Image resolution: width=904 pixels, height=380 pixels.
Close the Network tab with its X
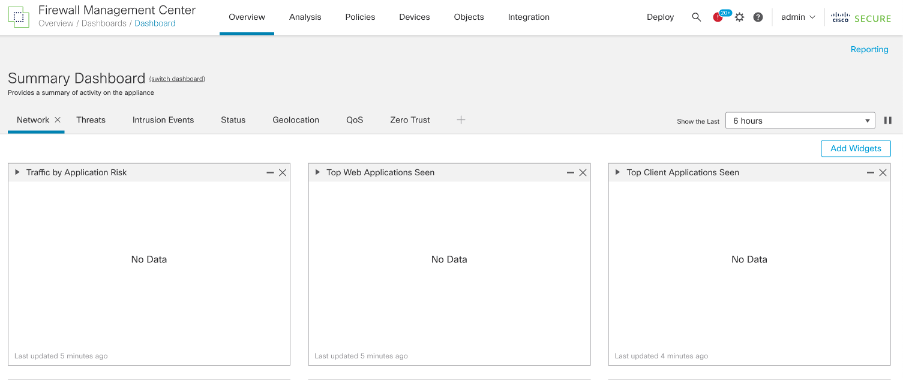(57, 120)
